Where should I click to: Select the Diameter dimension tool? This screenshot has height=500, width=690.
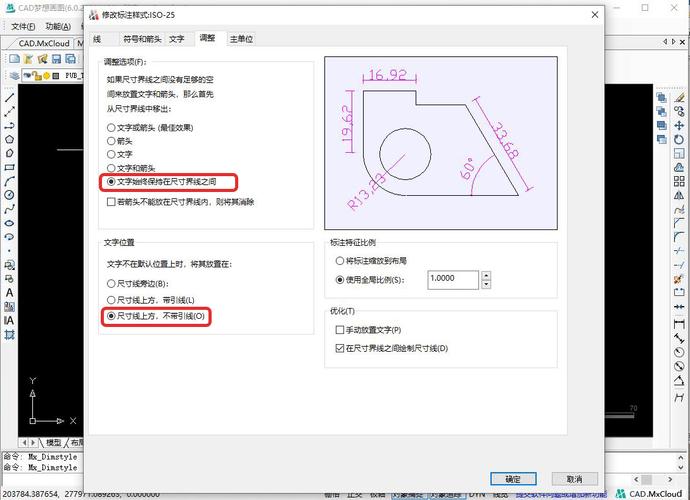[x=679, y=366]
